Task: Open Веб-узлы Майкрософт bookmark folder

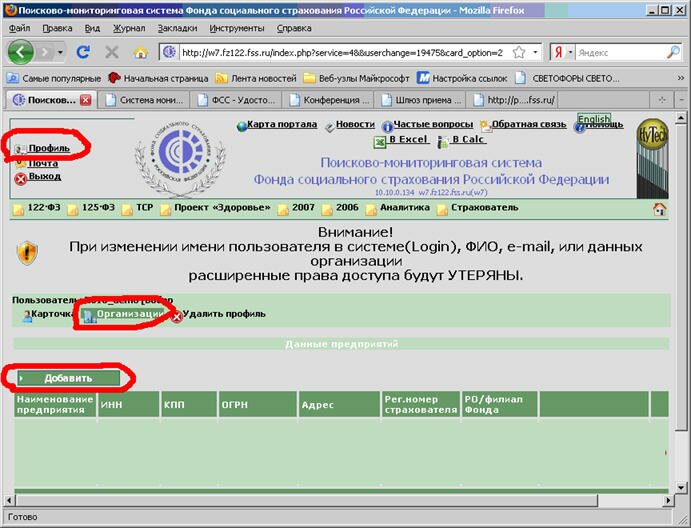Action: [357, 78]
